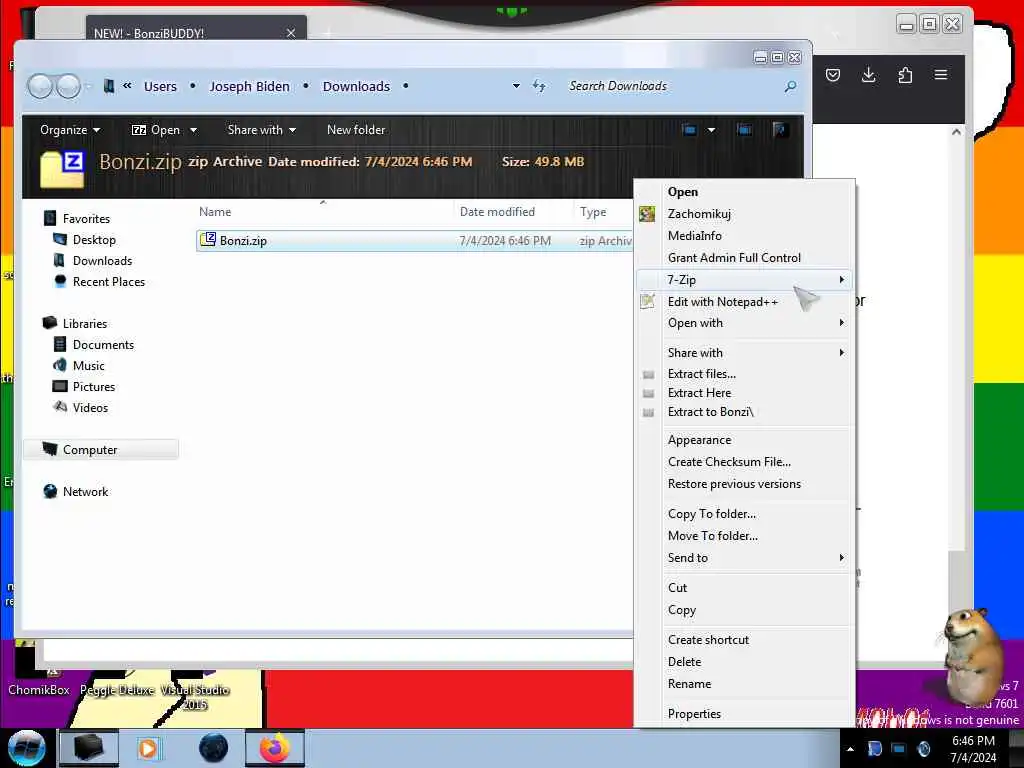Select Desktop under Favorites
The image size is (1024, 768).
(94, 240)
